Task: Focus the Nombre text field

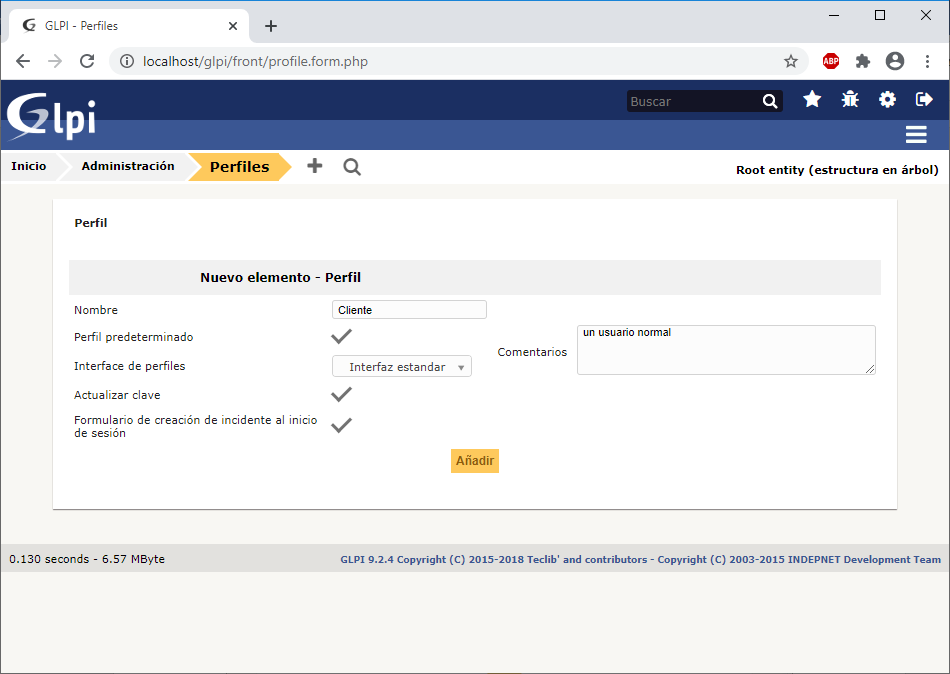Action: coord(409,310)
